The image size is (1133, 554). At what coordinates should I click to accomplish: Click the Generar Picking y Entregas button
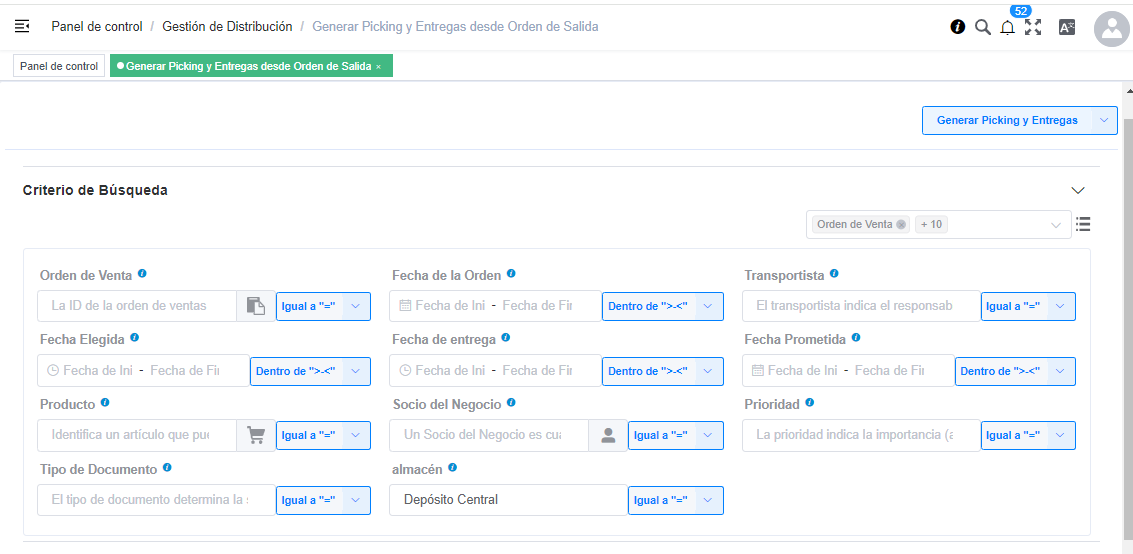pyautogui.click(x=1007, y=121)
